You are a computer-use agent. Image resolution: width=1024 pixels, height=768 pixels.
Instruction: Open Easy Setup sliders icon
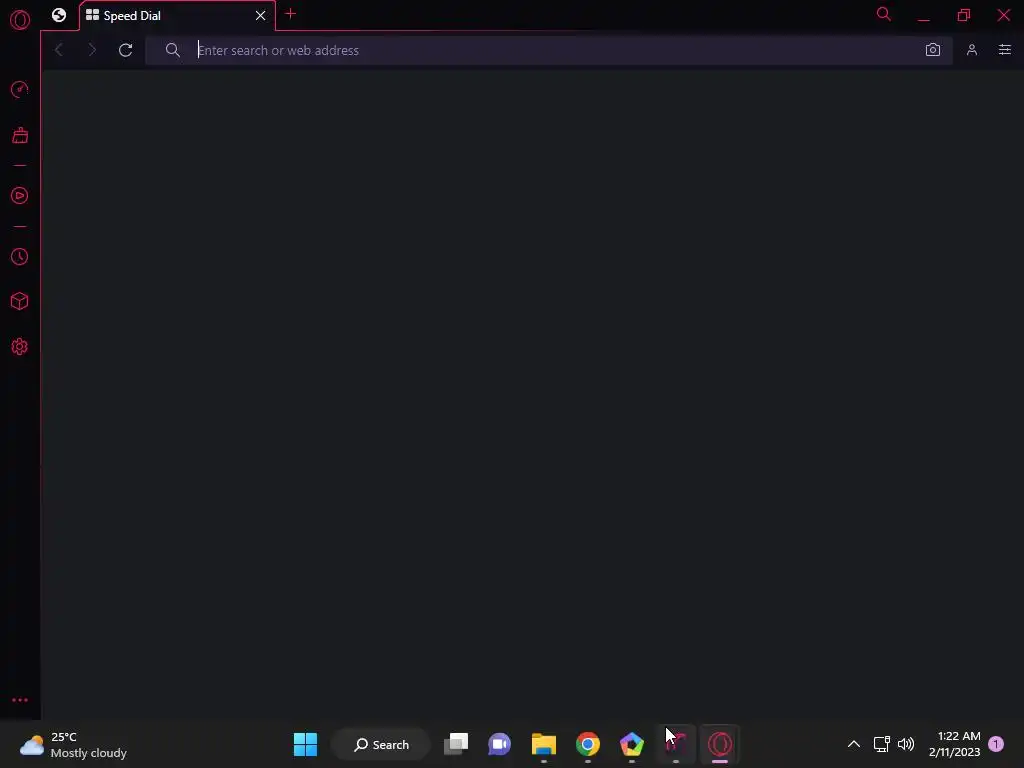coord(1005,50)
